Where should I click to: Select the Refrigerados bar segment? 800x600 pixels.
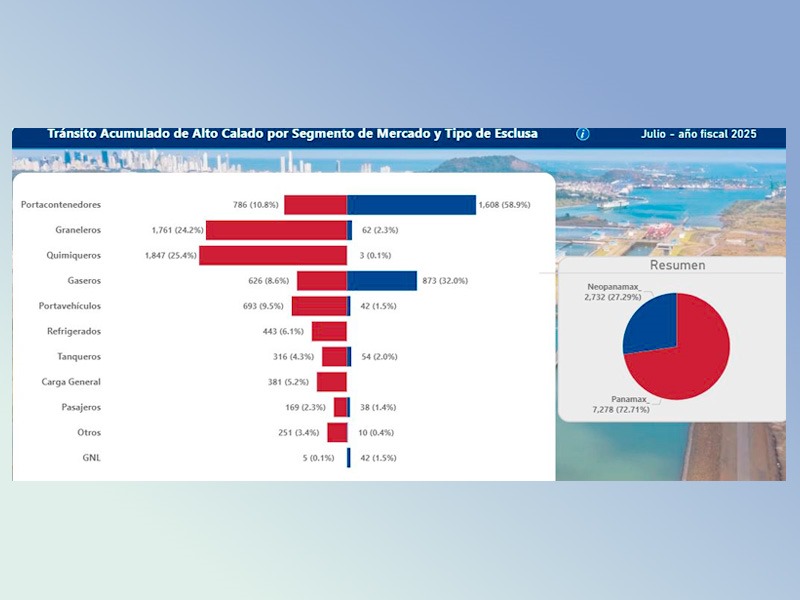pyautogui.click(x=330, y=331)
